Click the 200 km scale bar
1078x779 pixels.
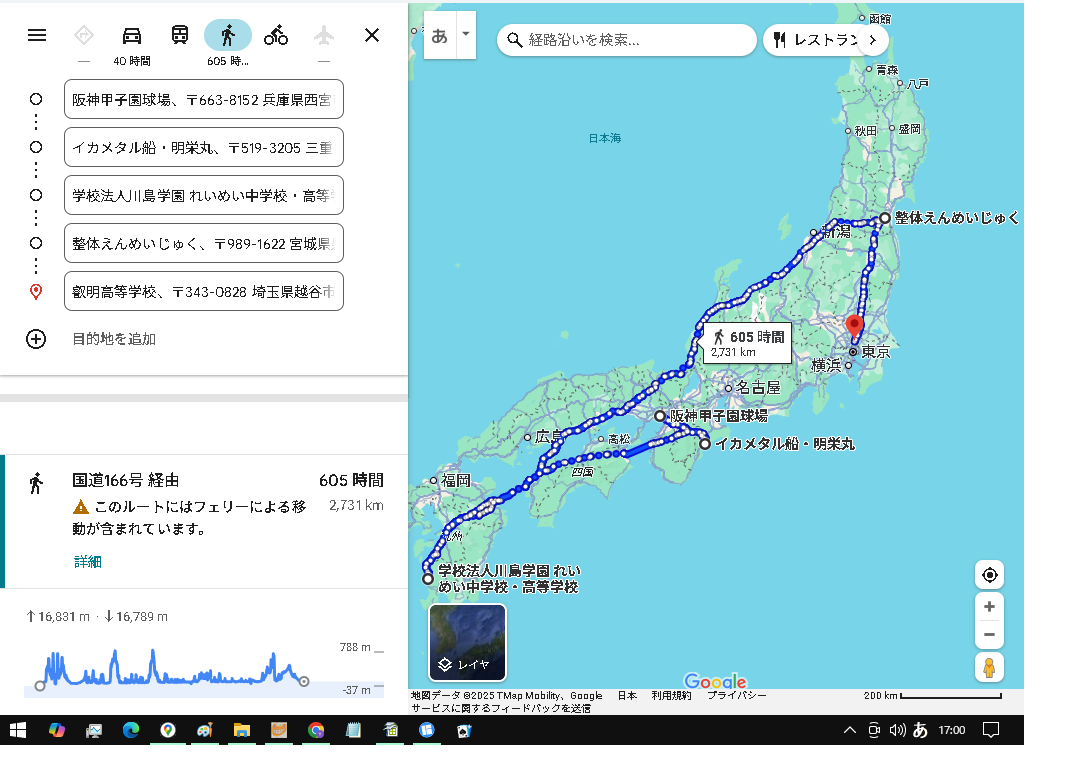click(x=932, y=696)
